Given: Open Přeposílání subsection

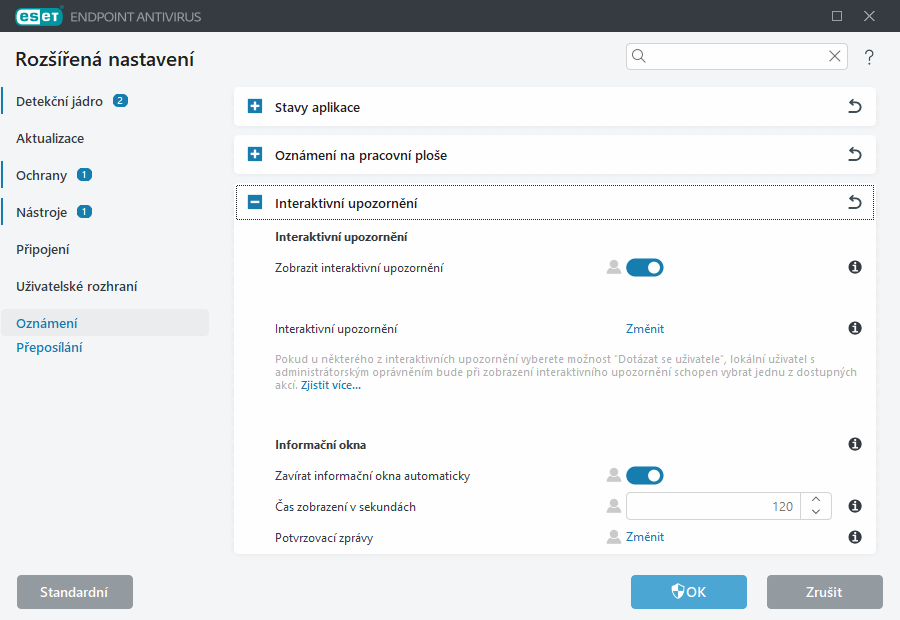Looking at the screenshot, I should click(49, 347).
